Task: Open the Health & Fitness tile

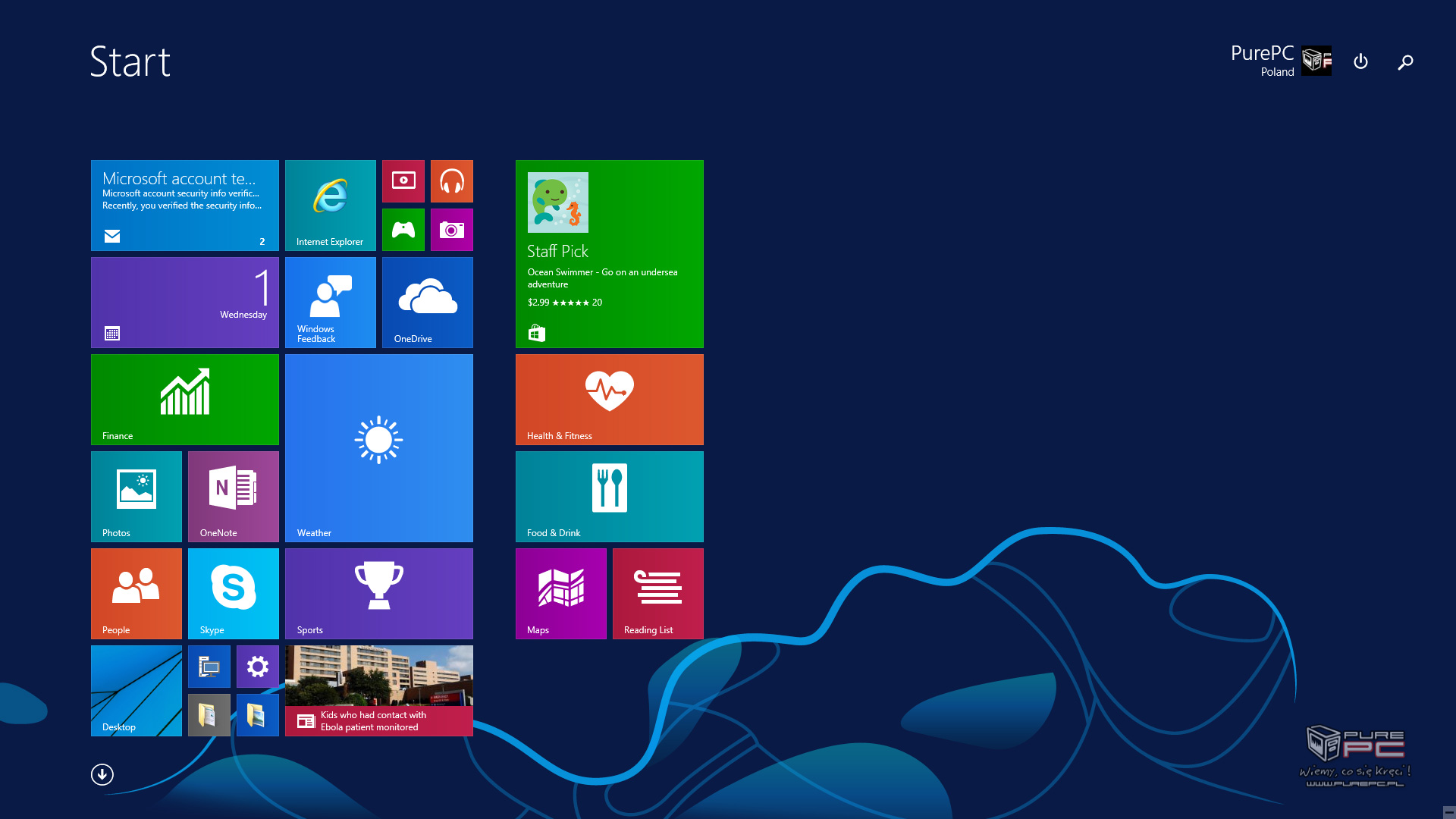Action: (610, 400)
